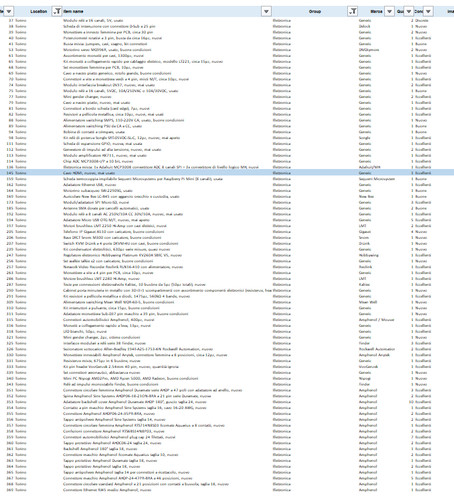The width and height of the screenshot is (454, 500).
Task: Open the Condition column filter arrow
Action: [x=428, y=11]
